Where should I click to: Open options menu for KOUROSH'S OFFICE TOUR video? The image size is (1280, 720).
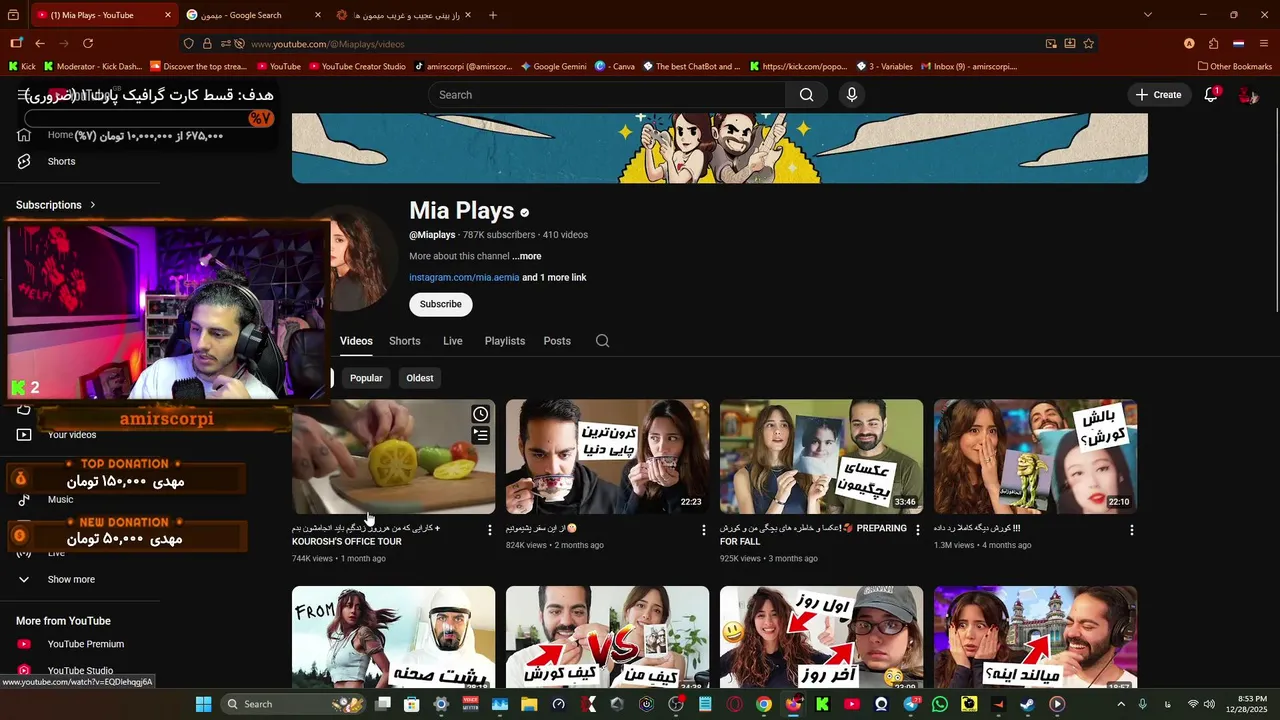coord(490,530)
